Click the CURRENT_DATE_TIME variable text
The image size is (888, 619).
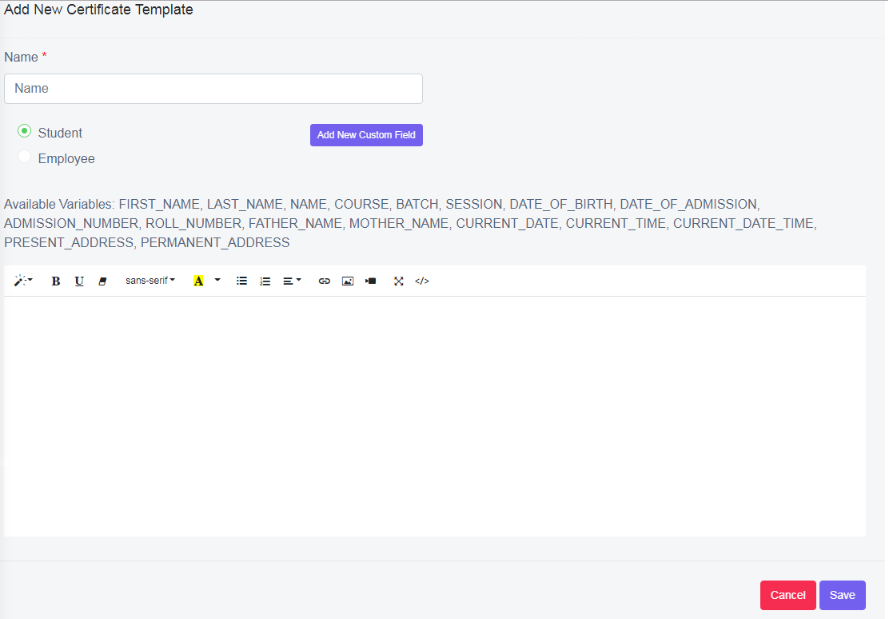[x=743, y=224]
